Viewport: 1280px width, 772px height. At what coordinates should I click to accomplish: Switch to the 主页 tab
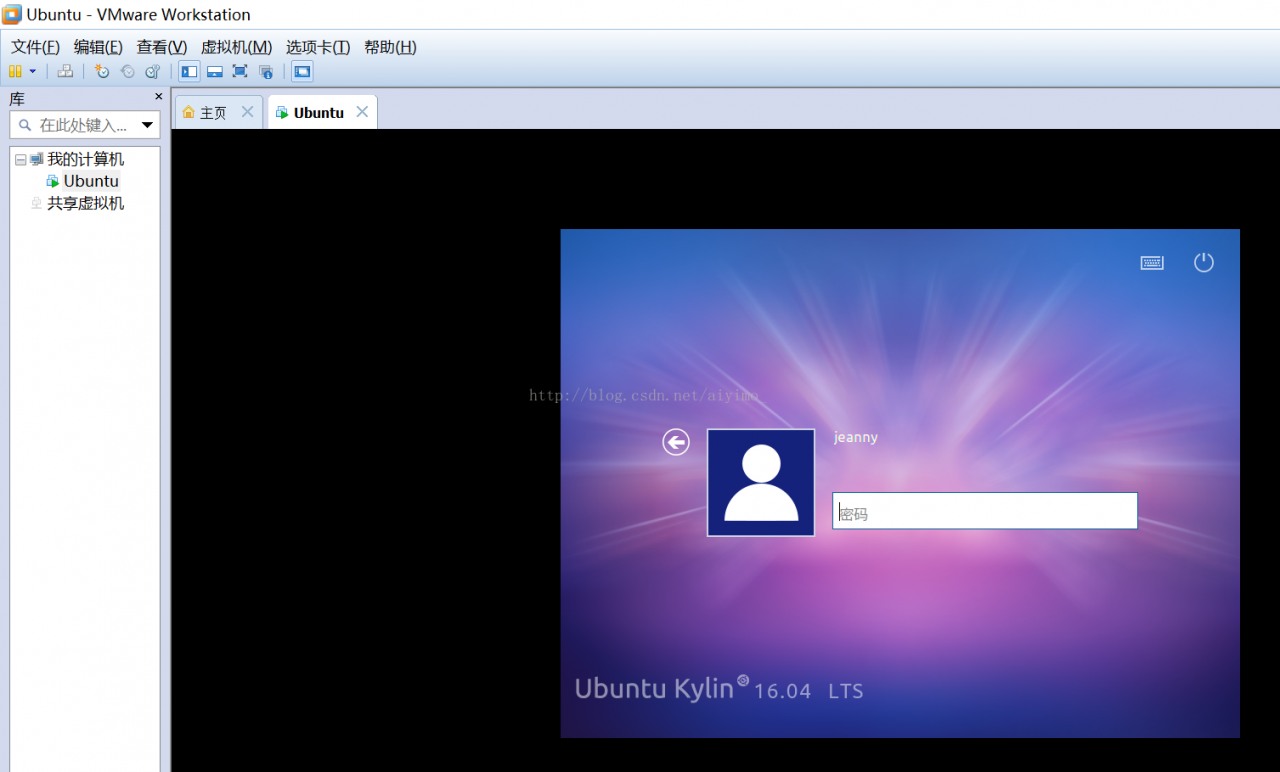[x=213, y=113]
